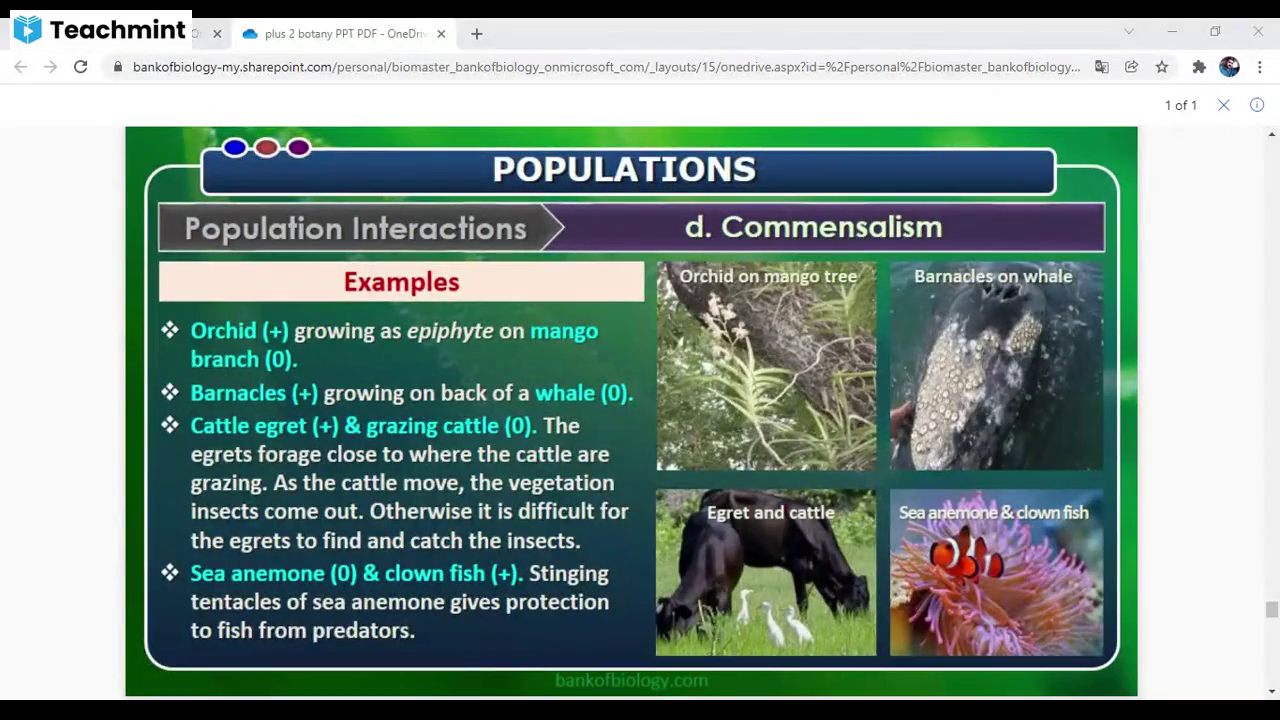The image size is (1280, 720).
Task: Click the page scrollbar thumb
Action: [1272, 610]
